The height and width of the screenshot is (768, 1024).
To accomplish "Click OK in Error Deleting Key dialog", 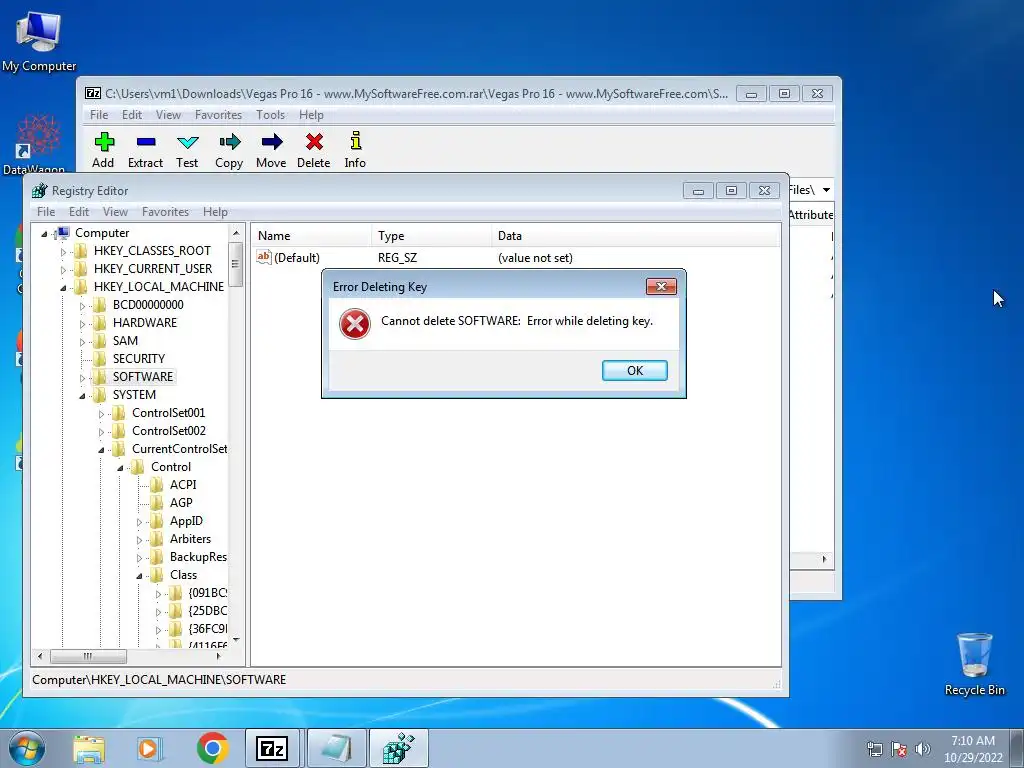I will coord(635,370).
